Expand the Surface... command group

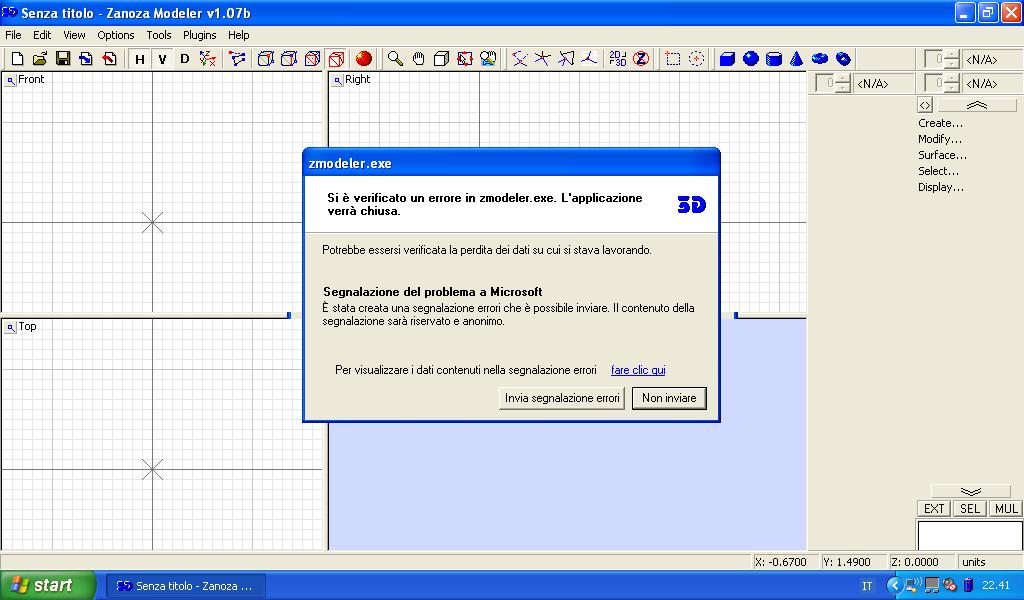coord(942,155)
